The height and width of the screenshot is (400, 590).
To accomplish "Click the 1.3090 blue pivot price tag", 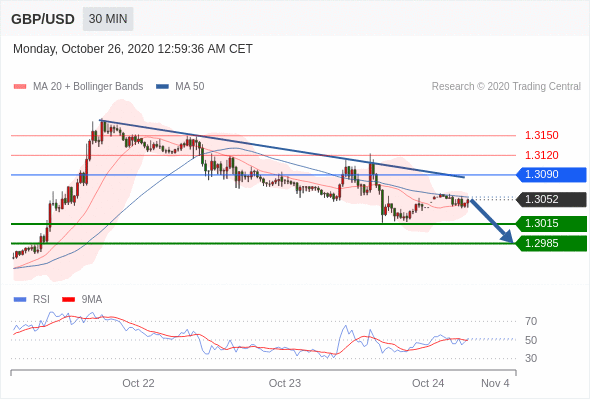I will [551, 175].
